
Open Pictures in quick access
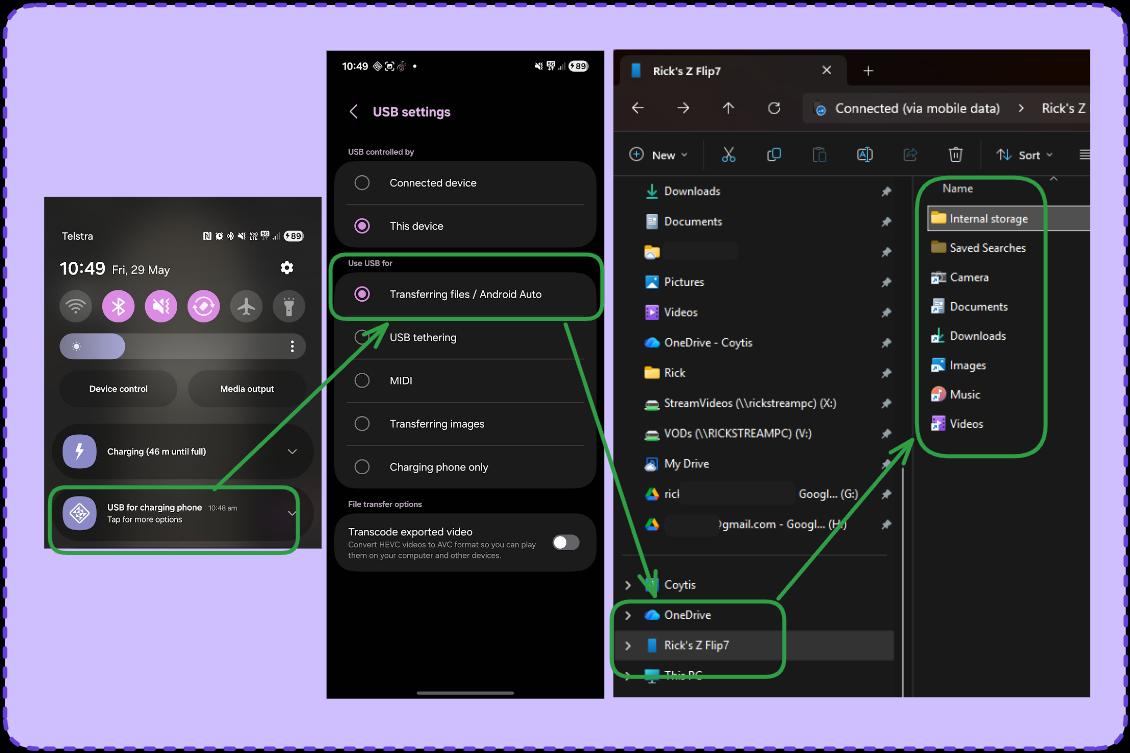coord(684,282)
